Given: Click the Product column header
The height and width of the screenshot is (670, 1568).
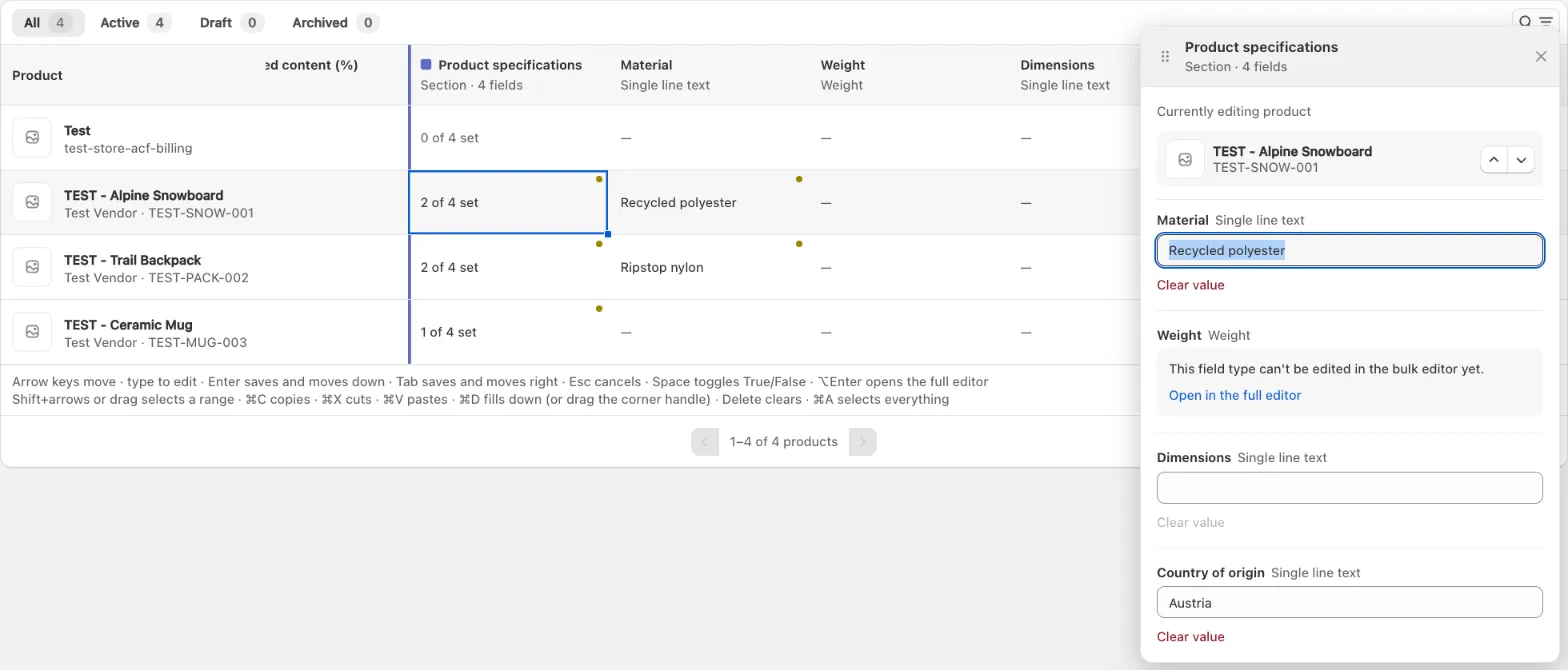Looking at the screenshot, I should coord(37,75).
